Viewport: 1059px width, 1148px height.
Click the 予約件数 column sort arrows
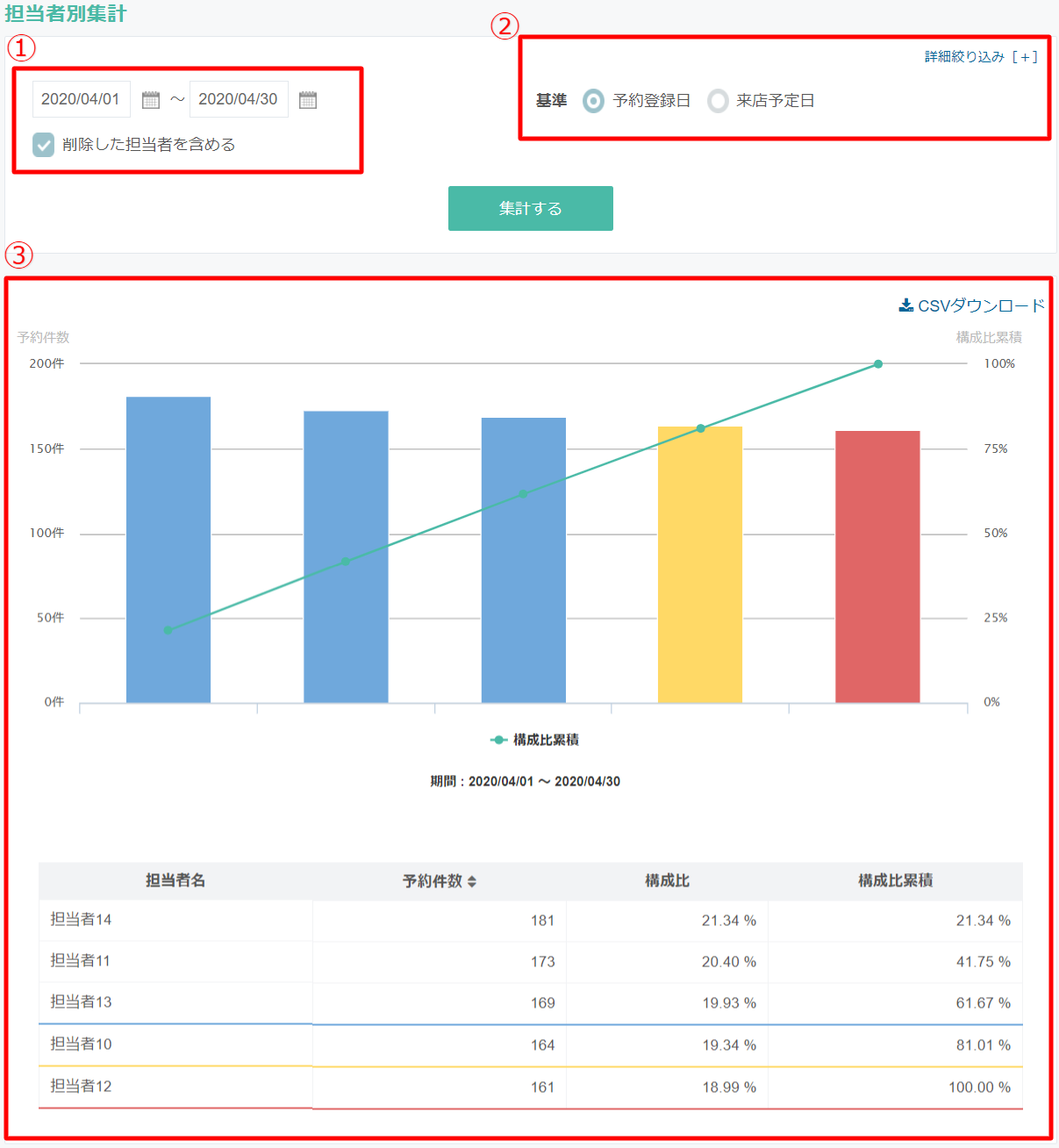tap(472, 881)
